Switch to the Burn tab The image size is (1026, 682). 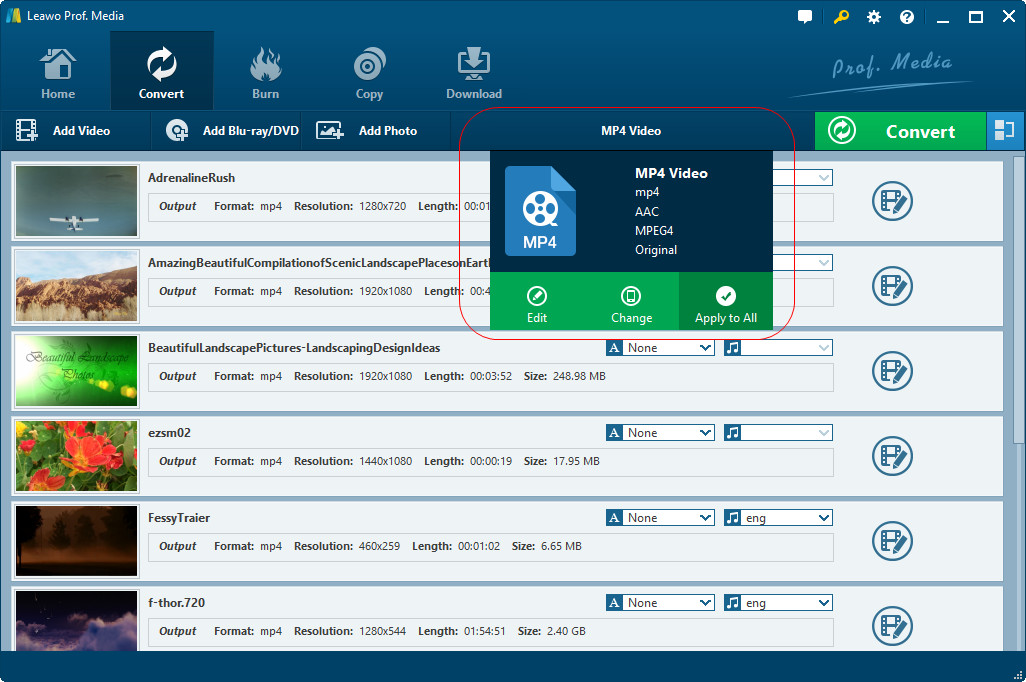[x=265, y=75]
